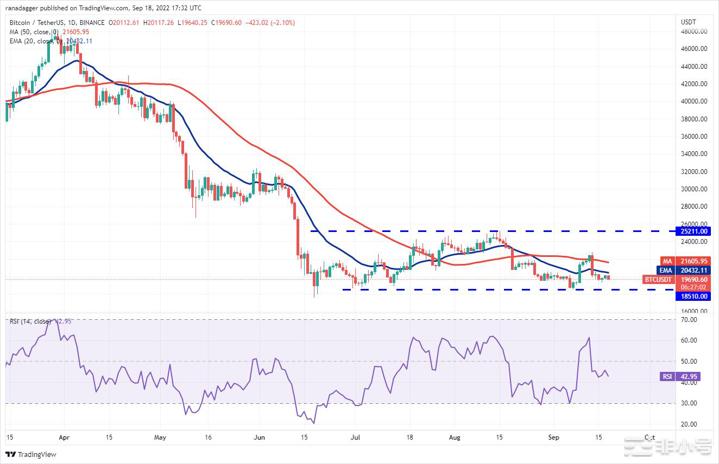Click the lower dashed line at 18510
This screenshot has height=464, width=719.
(x=500, y=290)
